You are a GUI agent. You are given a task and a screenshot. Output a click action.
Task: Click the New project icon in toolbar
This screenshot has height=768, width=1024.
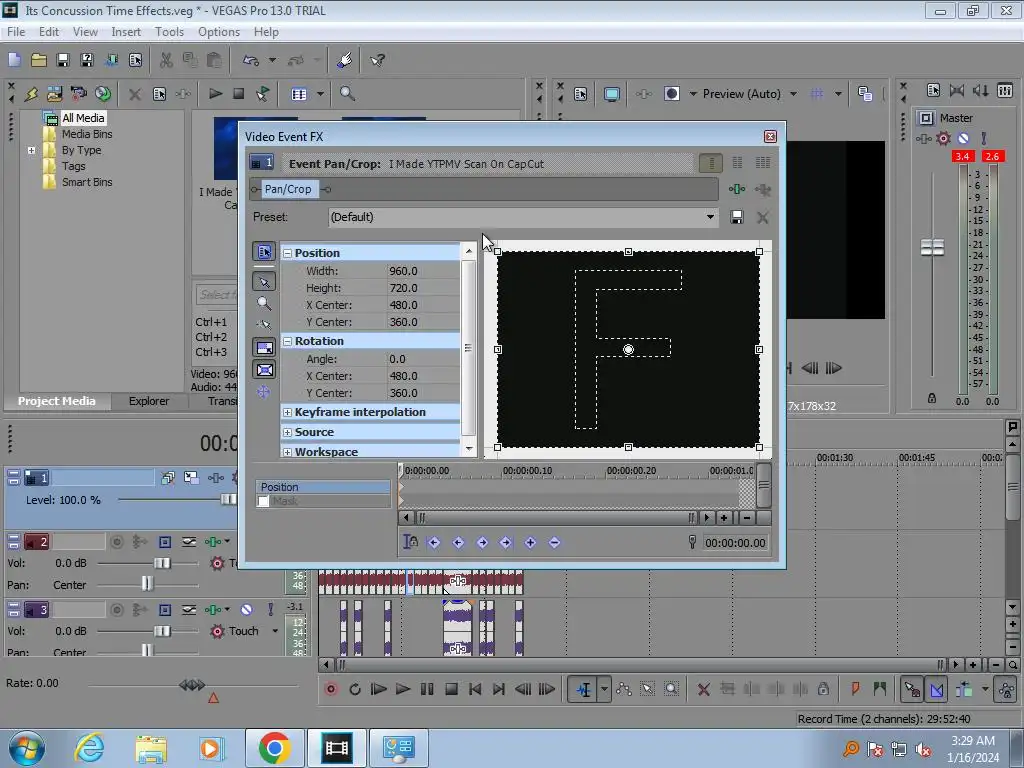[x=14, y=60]
